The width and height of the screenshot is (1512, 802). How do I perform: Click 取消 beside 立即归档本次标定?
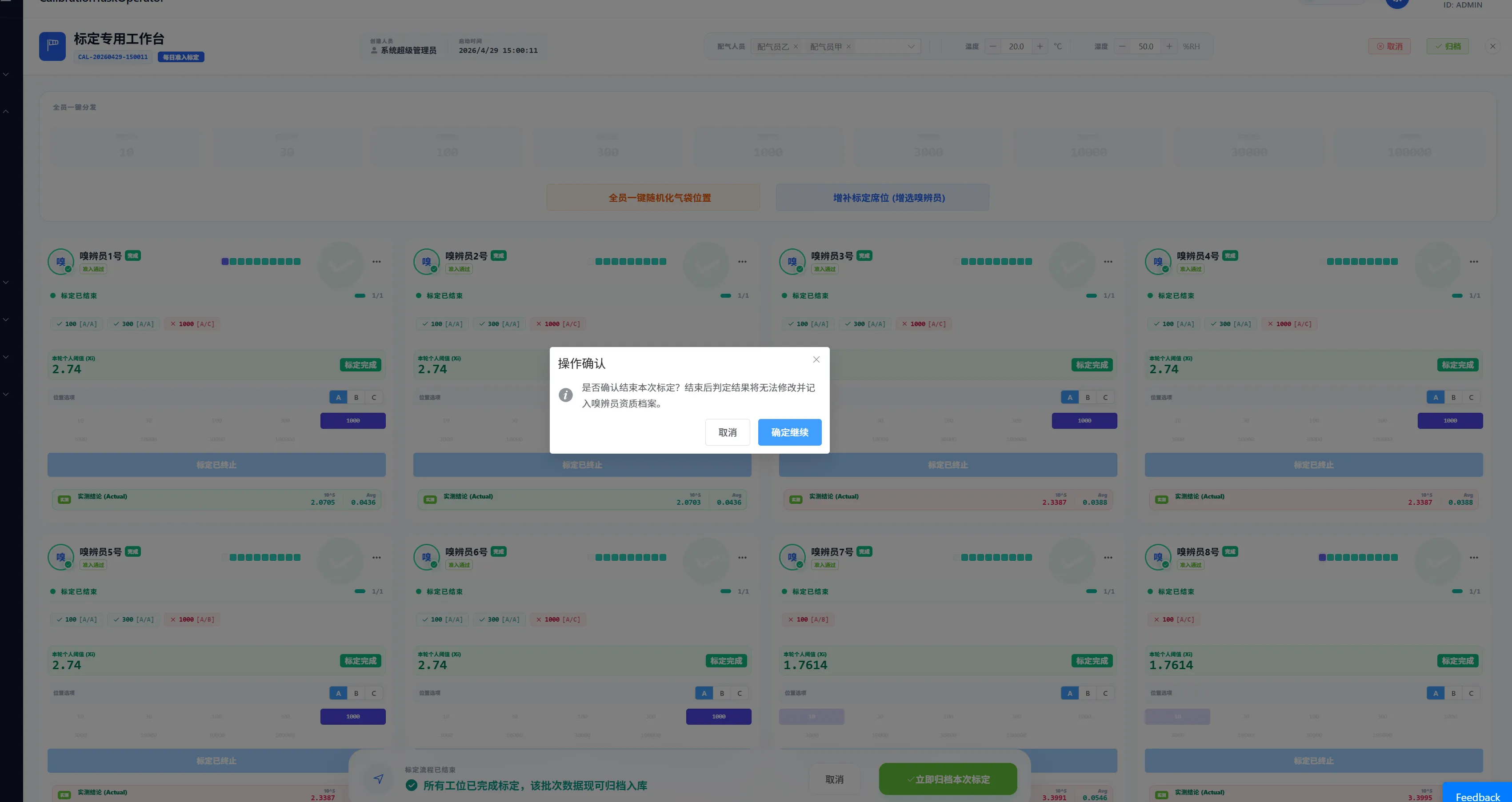pos(834,779)
